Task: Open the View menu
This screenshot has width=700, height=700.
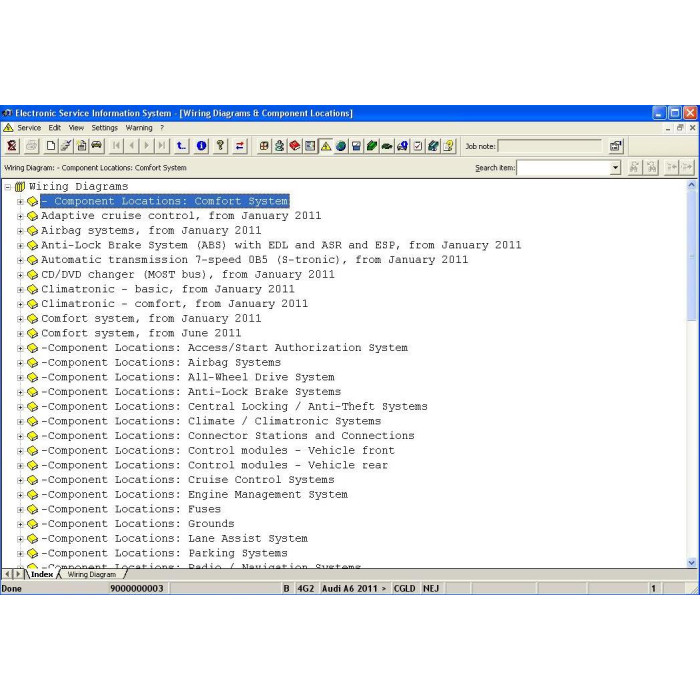Action: (x=76, y=128)
